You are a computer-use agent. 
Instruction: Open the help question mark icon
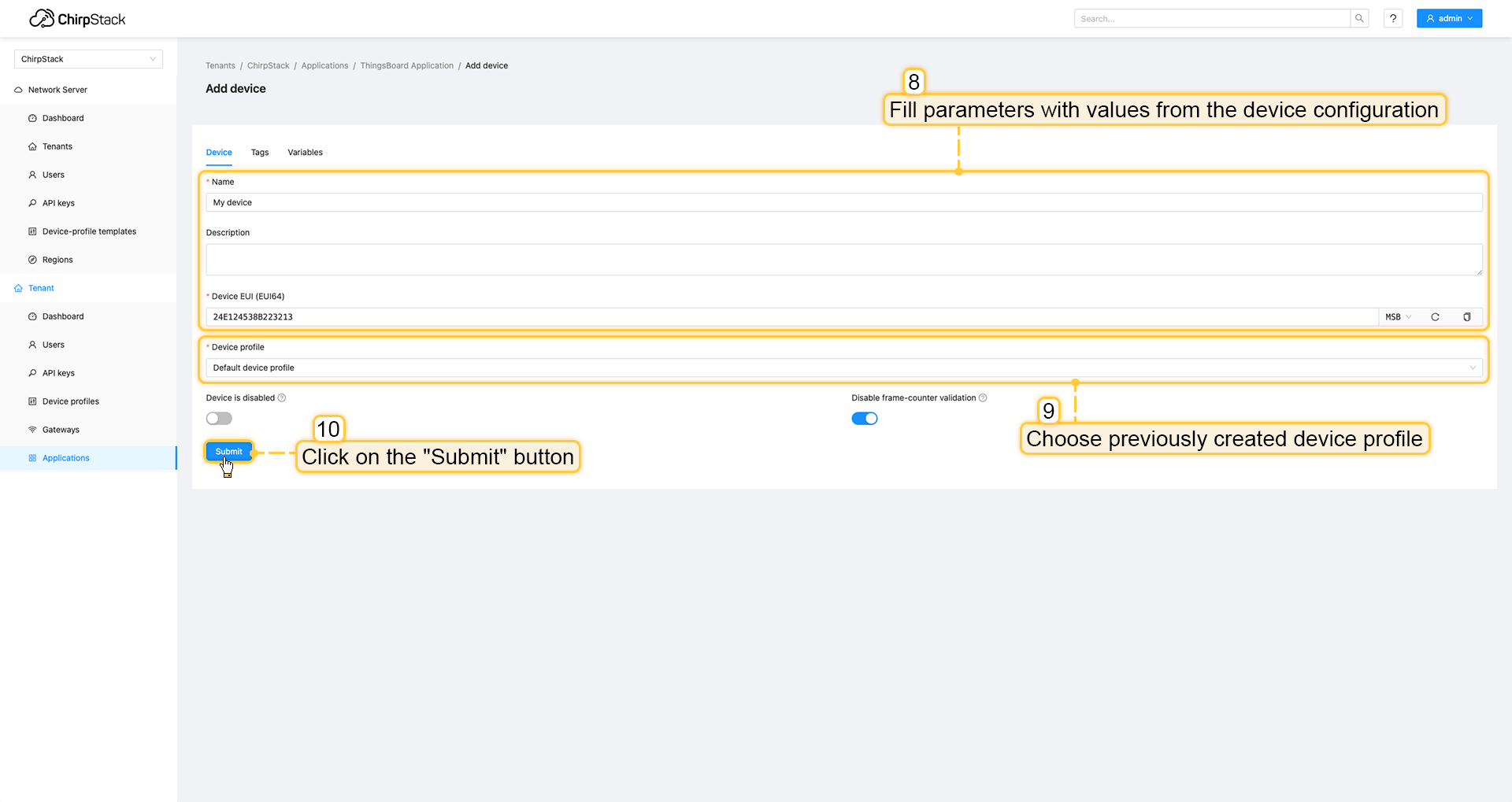click(x=1393, y=19)
